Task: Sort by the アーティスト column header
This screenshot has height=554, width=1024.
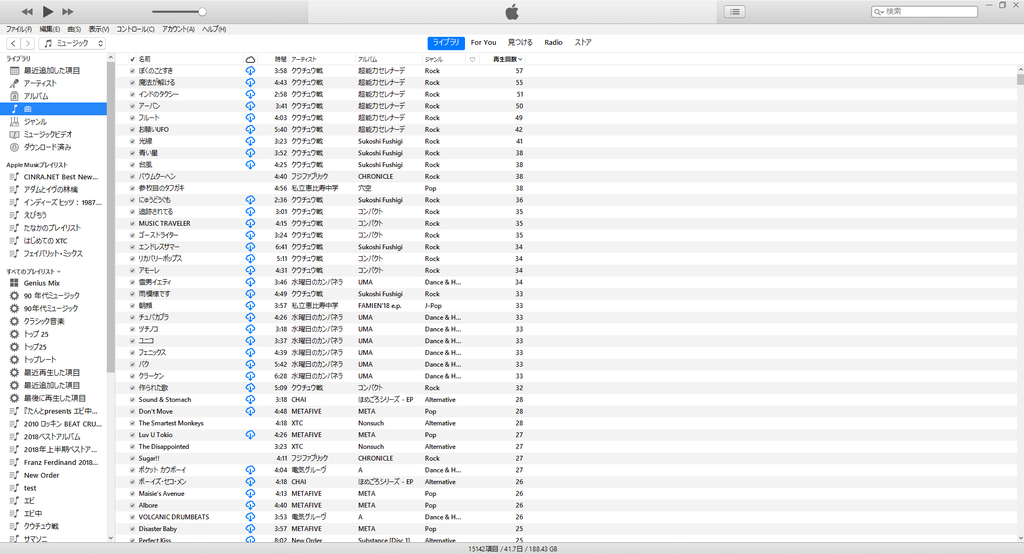Action: (x=304, y=59)
